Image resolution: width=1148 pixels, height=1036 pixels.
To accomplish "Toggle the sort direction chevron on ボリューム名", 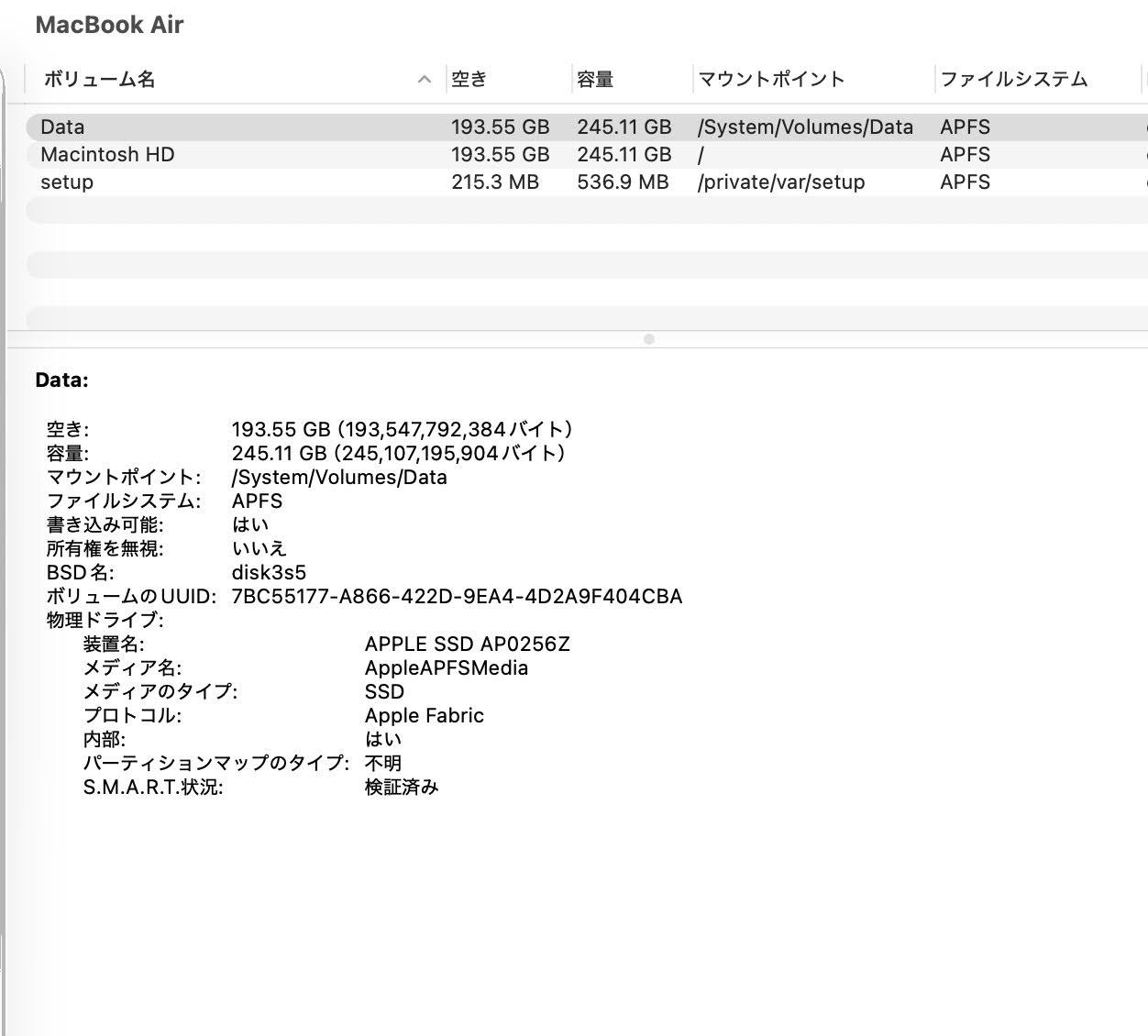I will (x=424, y=81).
